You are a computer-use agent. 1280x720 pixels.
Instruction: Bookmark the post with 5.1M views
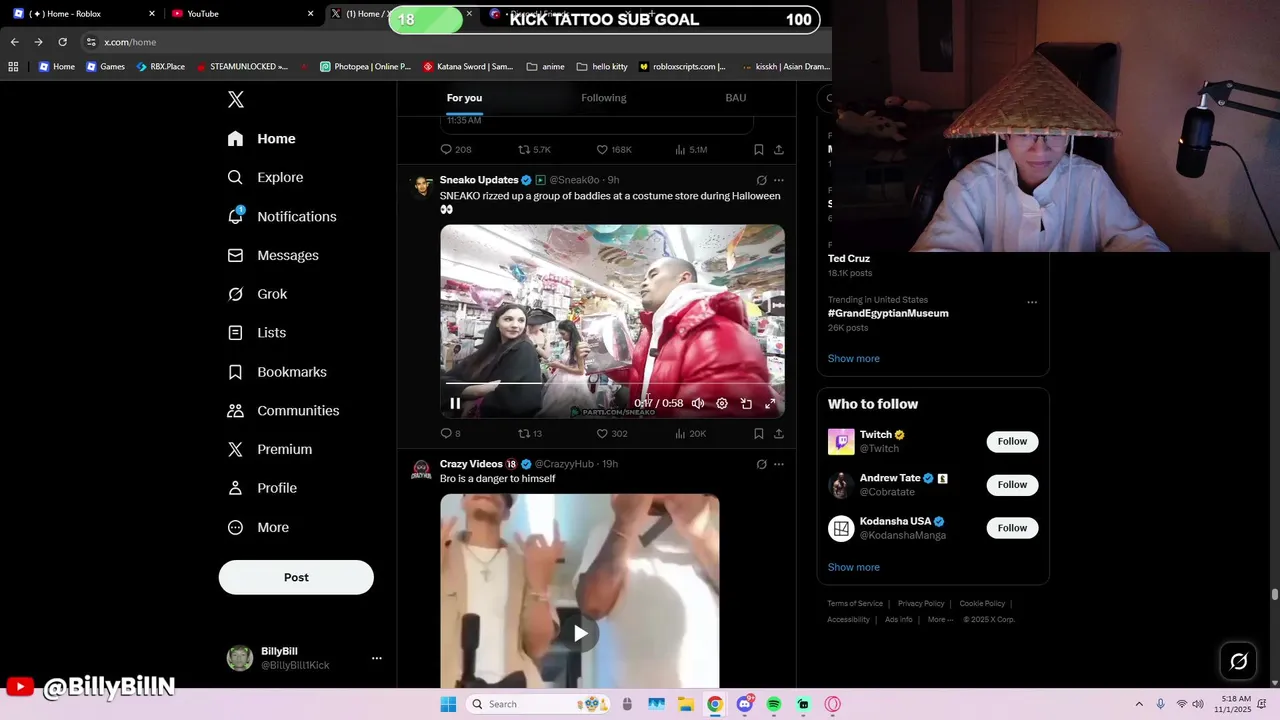pyautogui.click(x=759, y=149)
